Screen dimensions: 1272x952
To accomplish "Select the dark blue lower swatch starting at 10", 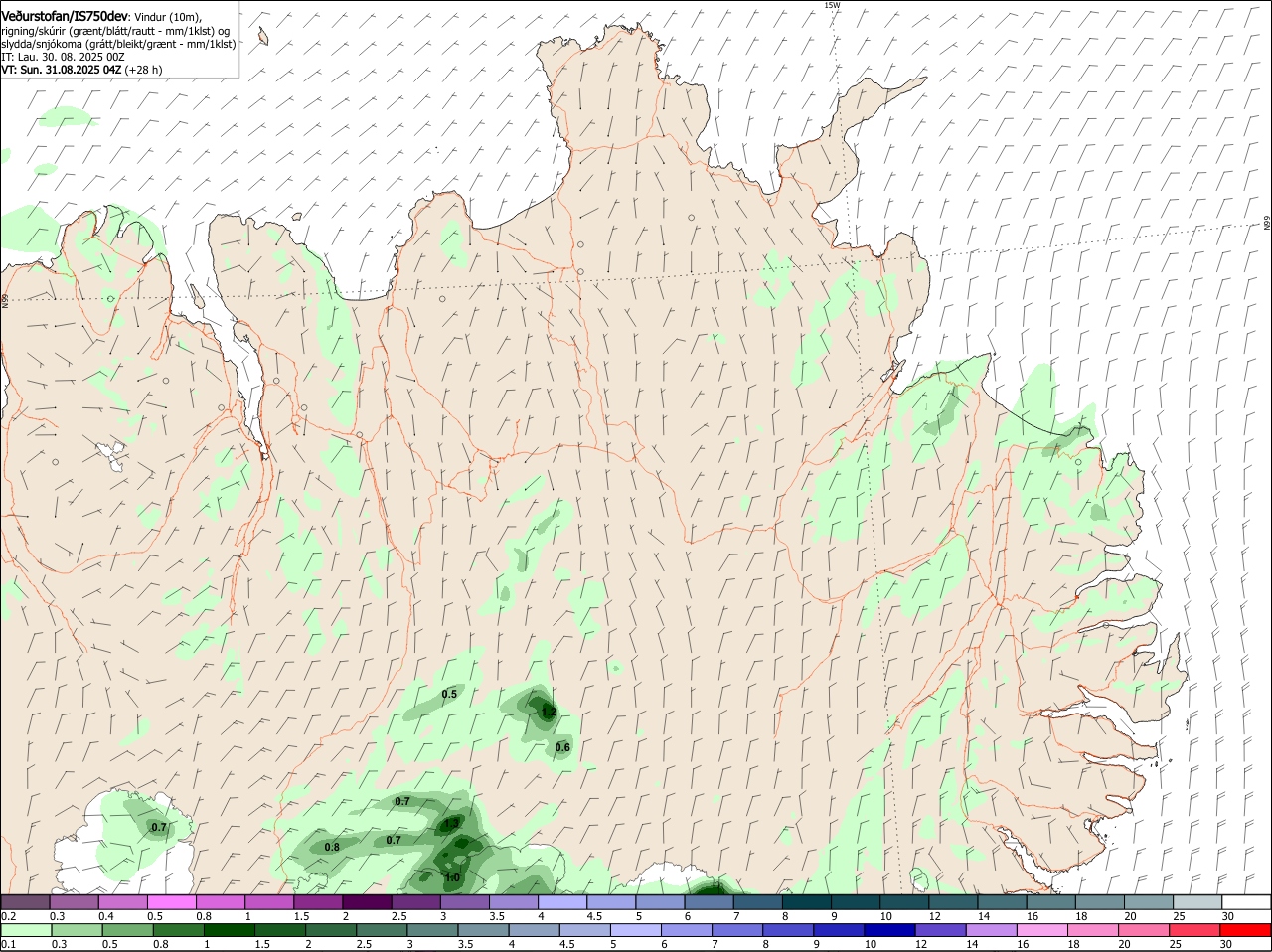I will pos(892,930).
